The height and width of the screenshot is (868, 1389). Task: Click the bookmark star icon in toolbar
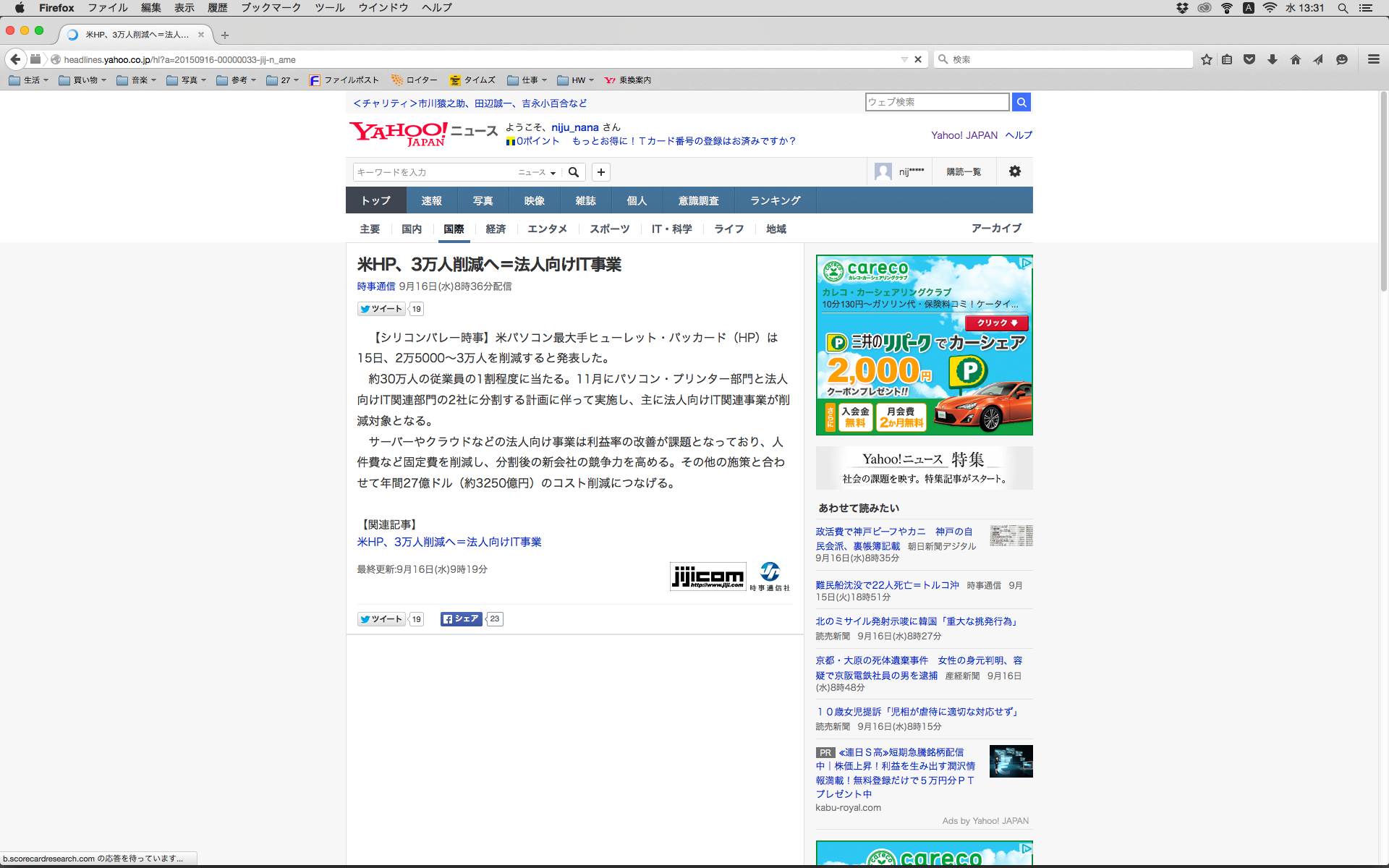[x=1206, y=59]
